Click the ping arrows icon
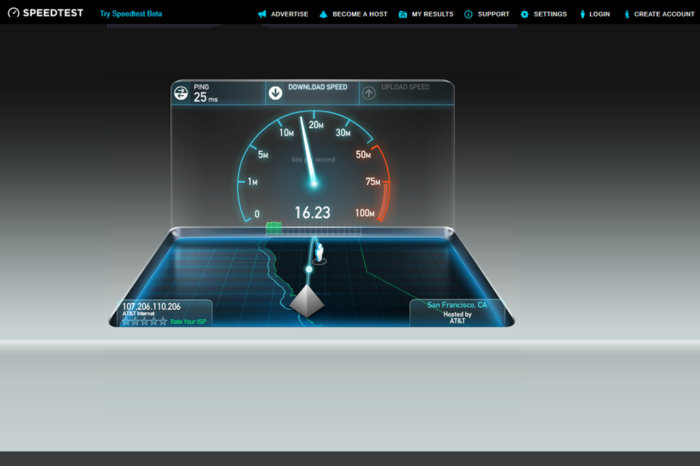The height and width of the screenshot is (466, 700). (181, 93)
